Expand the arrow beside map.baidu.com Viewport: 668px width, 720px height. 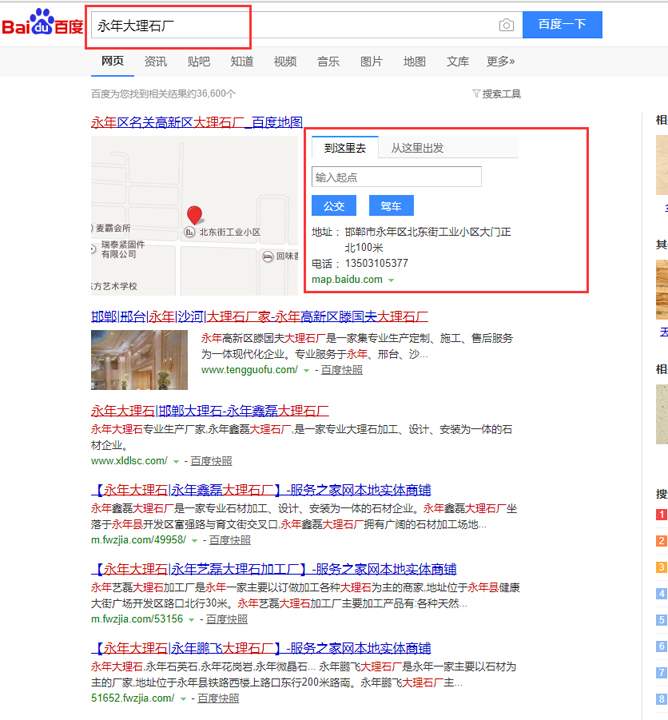(x=391, y=280)
